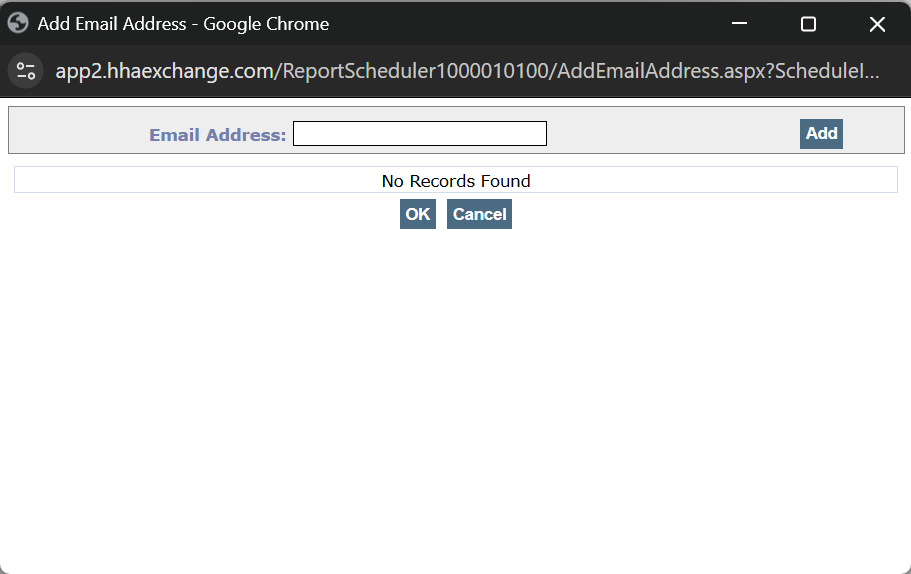Close the Add Email Address popup window

pos(877,24)
